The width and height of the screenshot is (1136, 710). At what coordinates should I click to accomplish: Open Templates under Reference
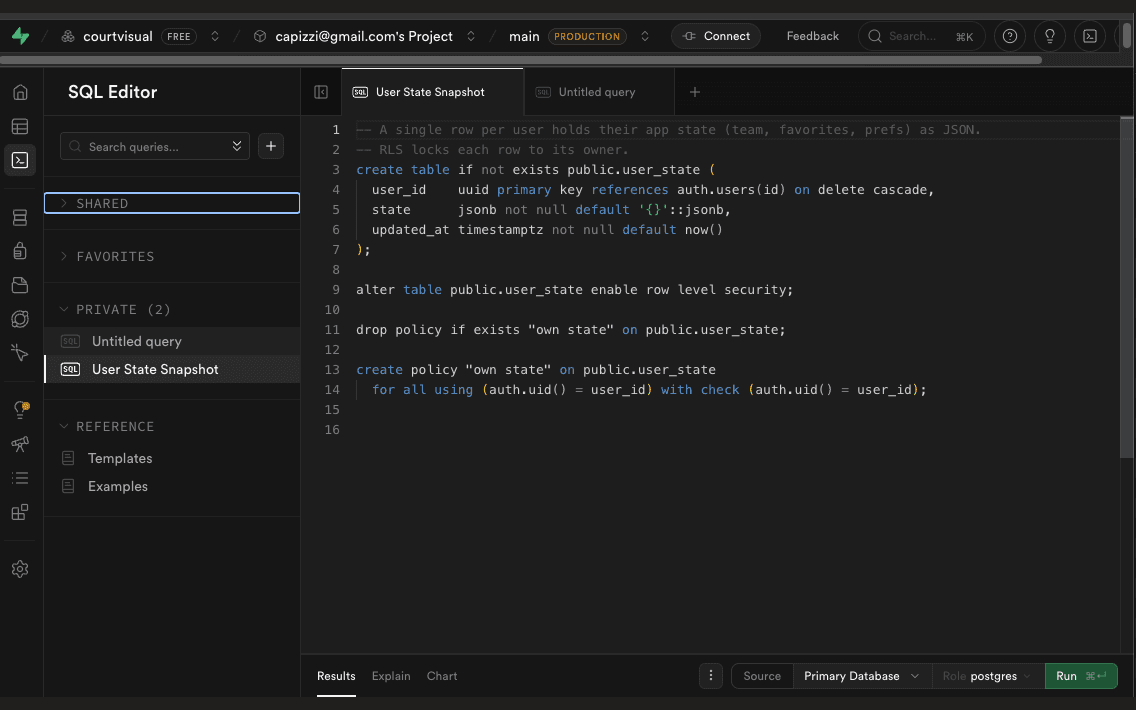coord(120,459)
